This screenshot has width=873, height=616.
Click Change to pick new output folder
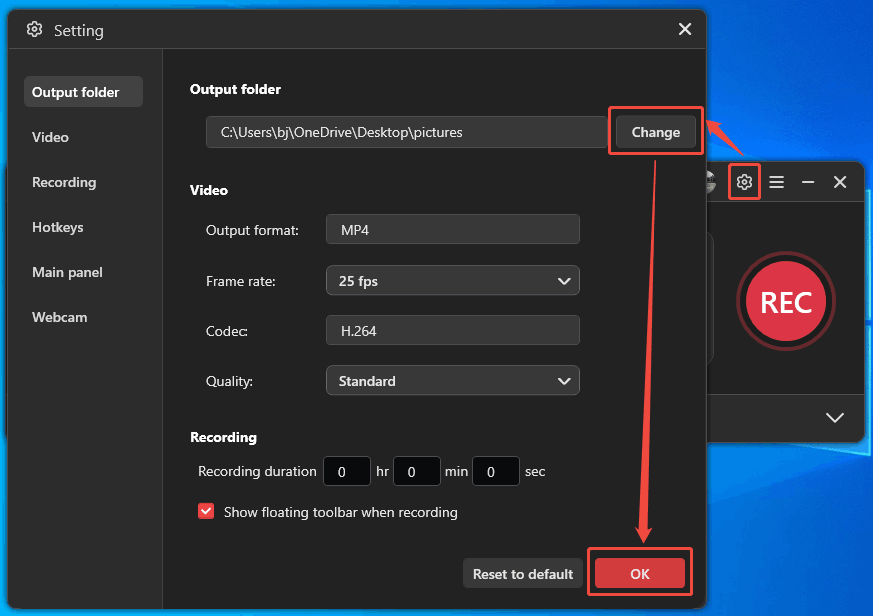[x=655, y=131]
